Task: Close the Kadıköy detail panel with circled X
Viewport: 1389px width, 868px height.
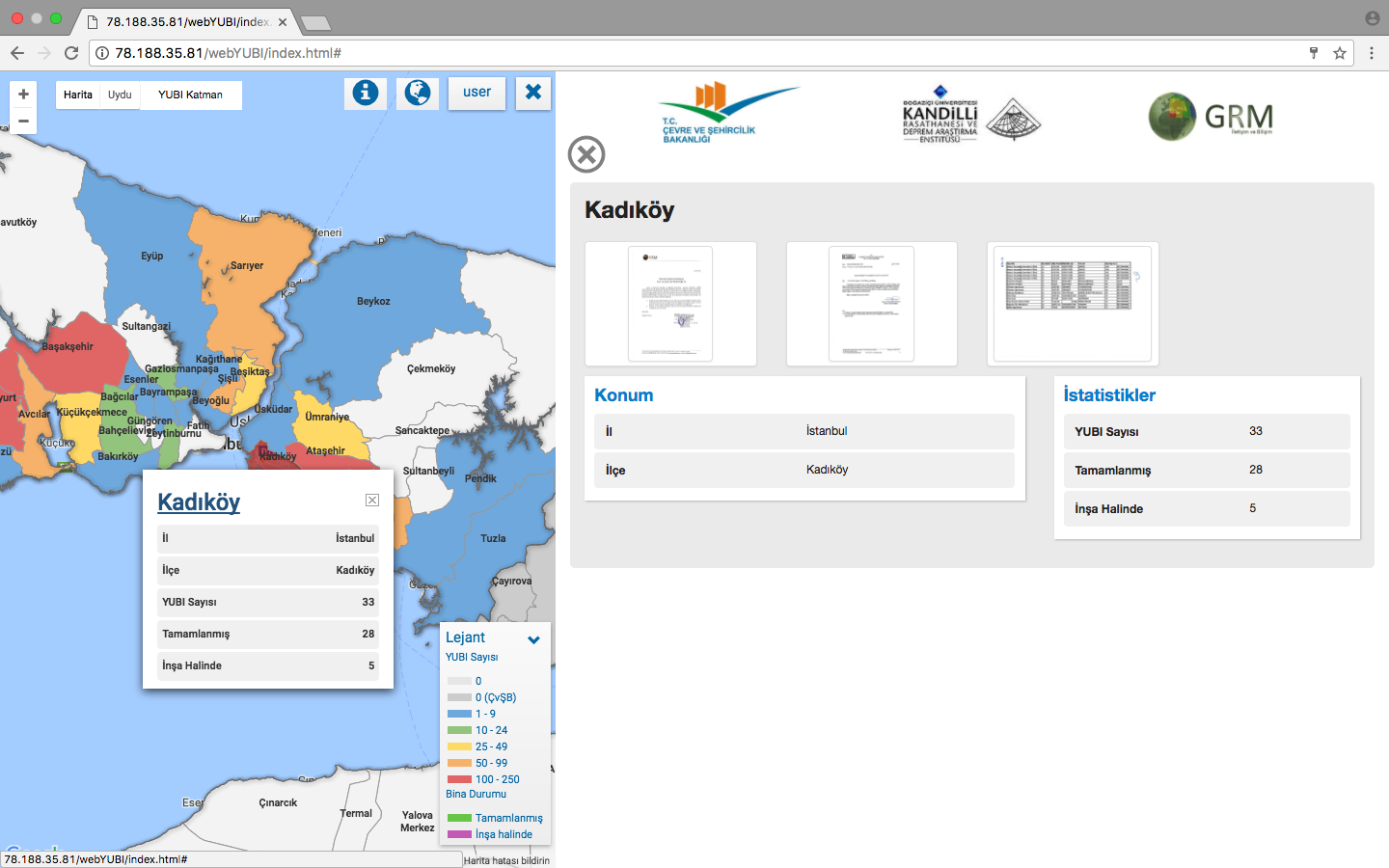Action: click(586, 154)
